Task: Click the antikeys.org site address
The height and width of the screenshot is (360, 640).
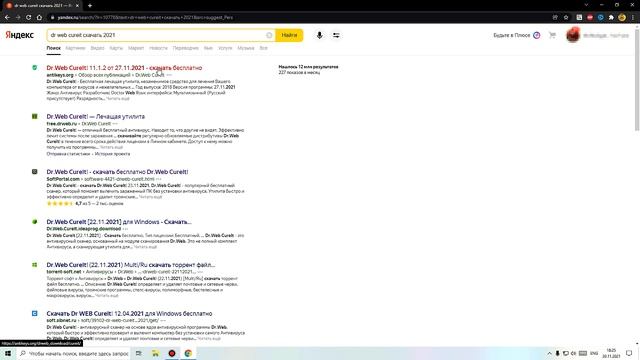Action: coord(60,75)
